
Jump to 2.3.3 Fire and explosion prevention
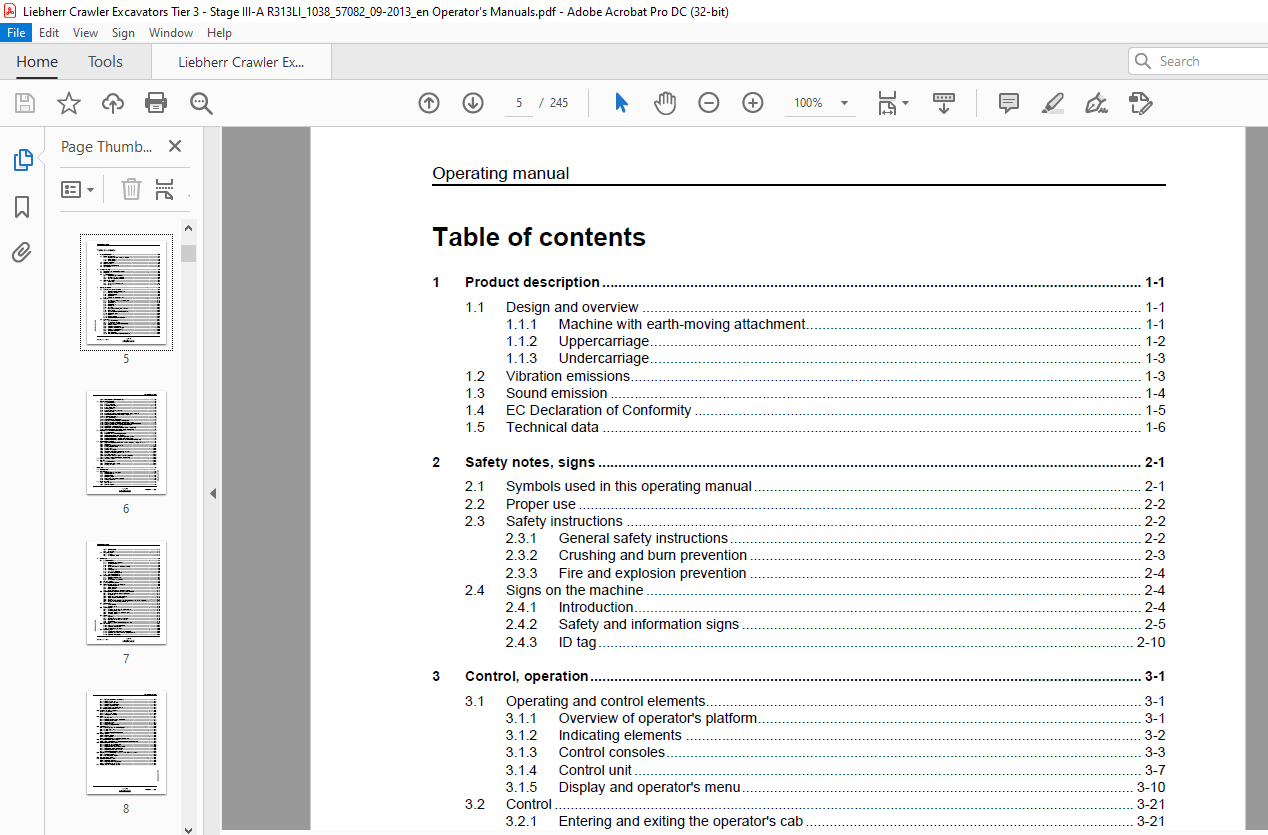coord(835,573)
